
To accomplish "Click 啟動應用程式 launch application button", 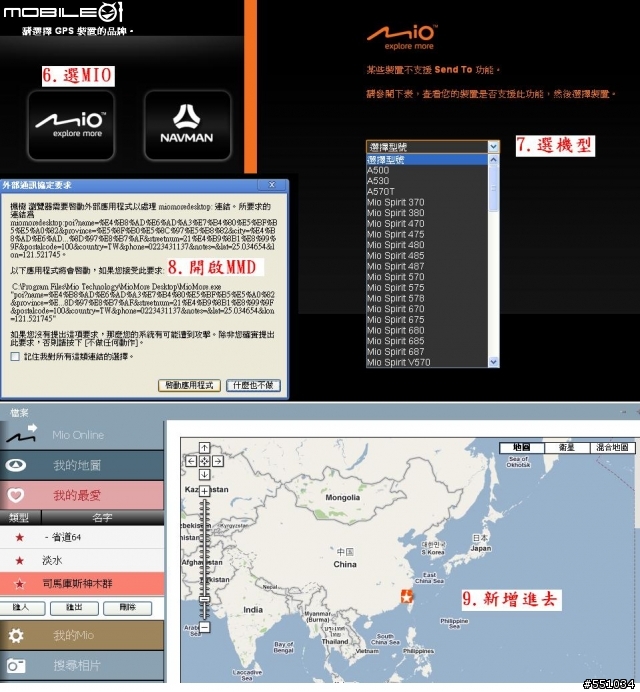I will pos(189,385).
